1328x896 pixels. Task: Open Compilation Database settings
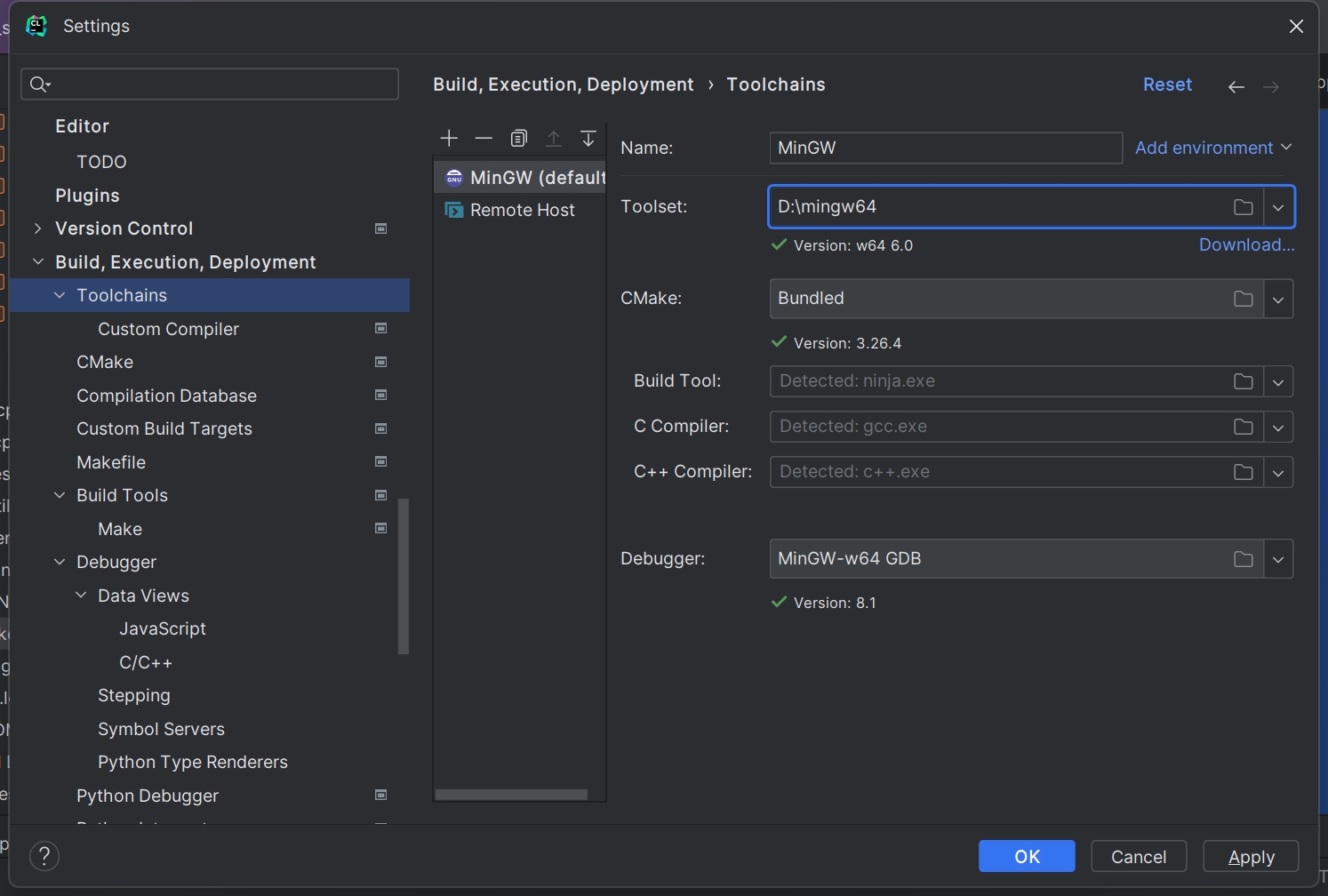pos(166,396)
